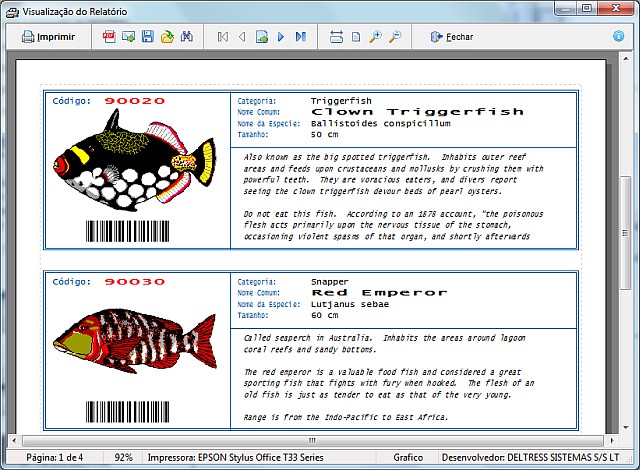This screenshot has height=470, width=640.
Task: Click the horizontal scrollbar thumb
Action: tap(313, 441)
